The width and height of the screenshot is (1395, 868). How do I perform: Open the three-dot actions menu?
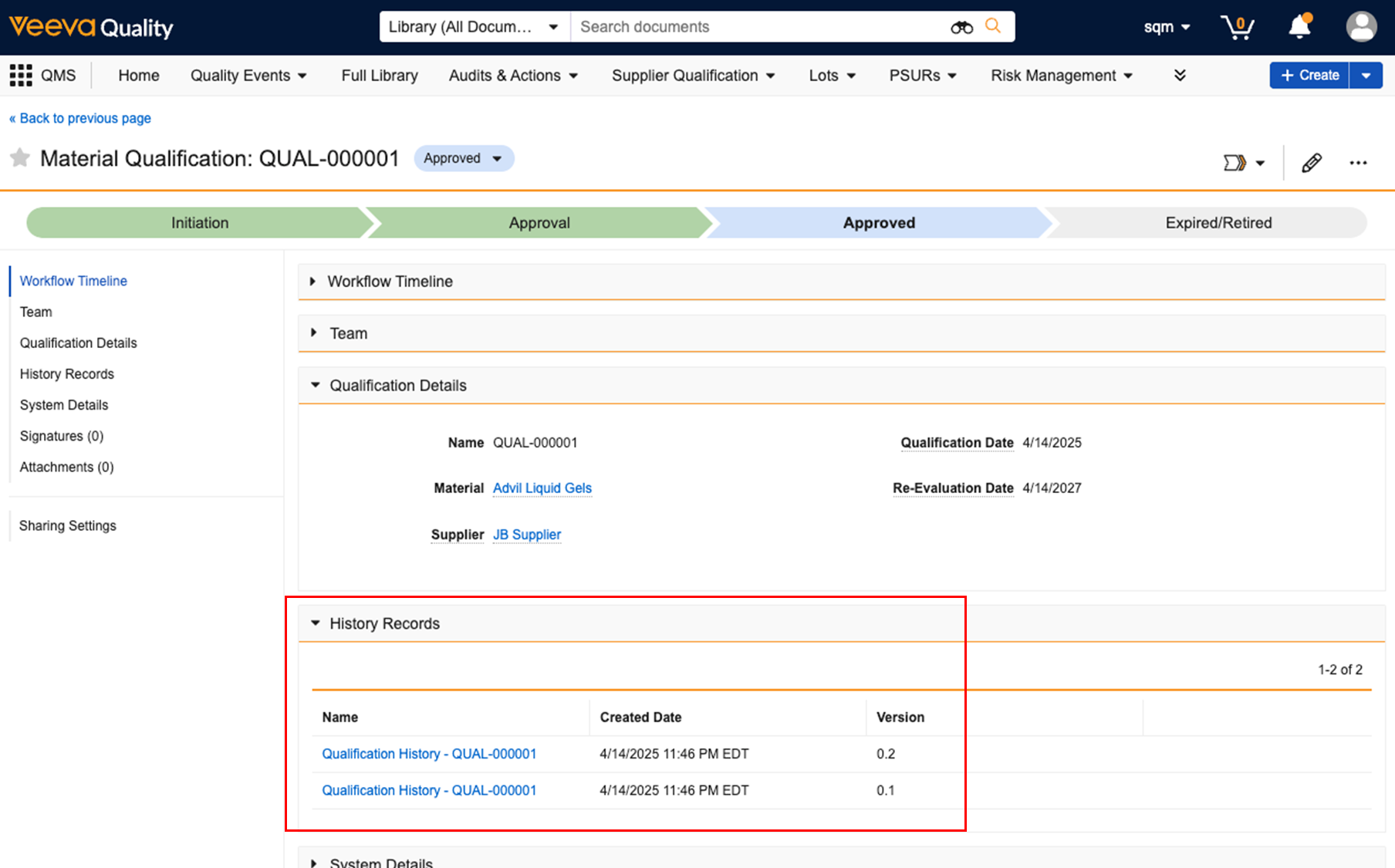point(1358,163)
